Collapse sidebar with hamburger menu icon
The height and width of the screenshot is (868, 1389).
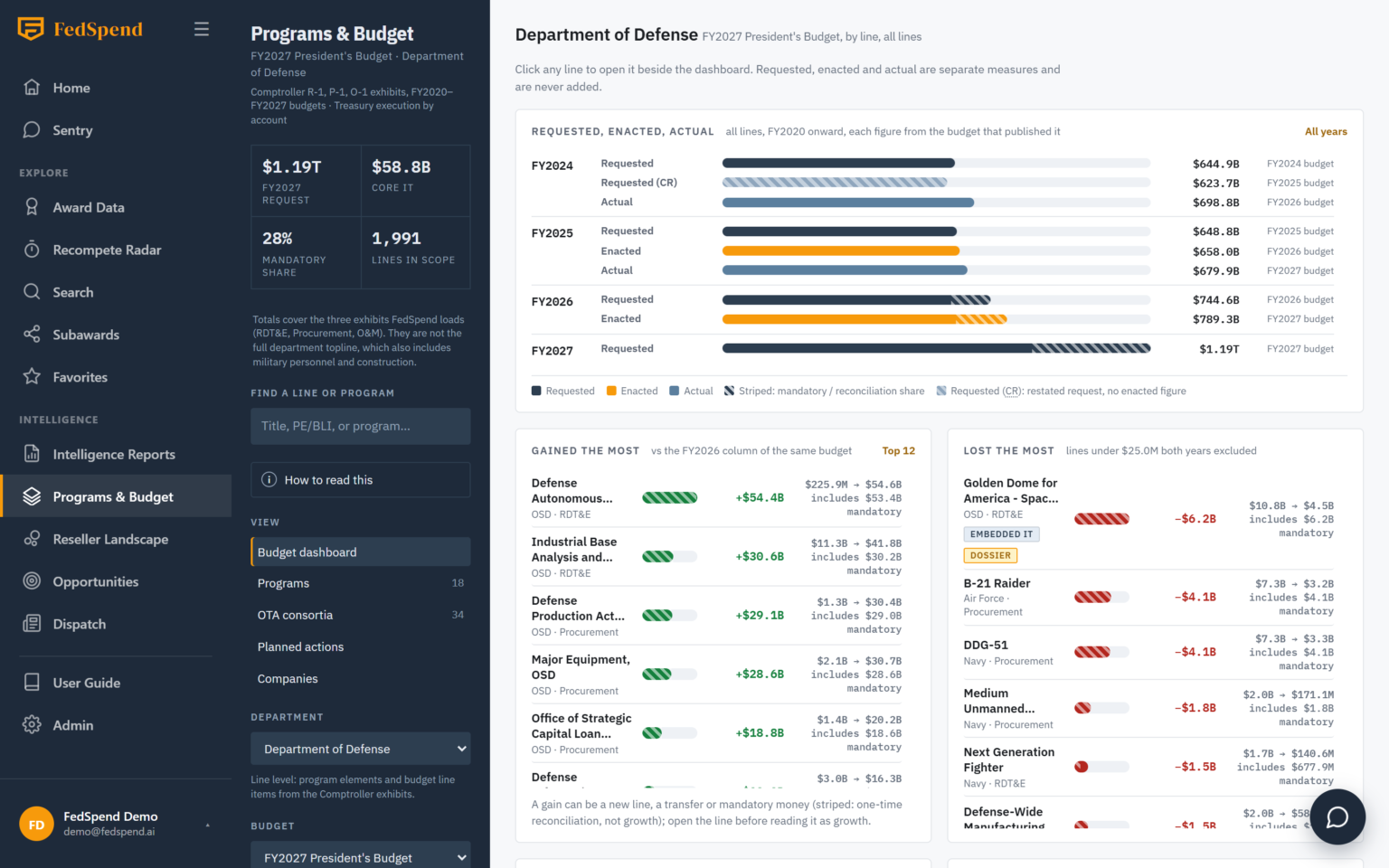click(202, 29)
